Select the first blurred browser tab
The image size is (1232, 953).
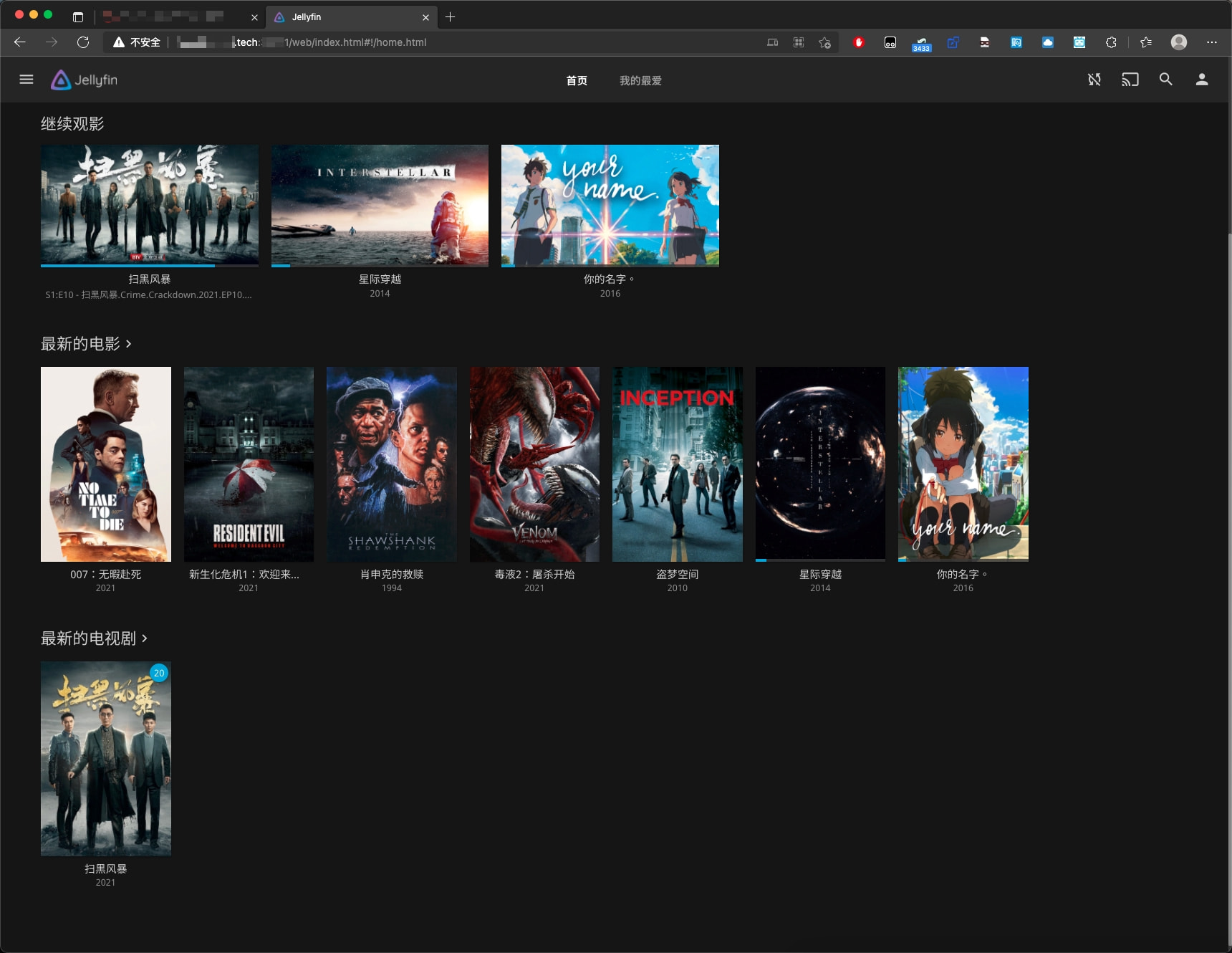pyautogui.click(x=178, y=17)
